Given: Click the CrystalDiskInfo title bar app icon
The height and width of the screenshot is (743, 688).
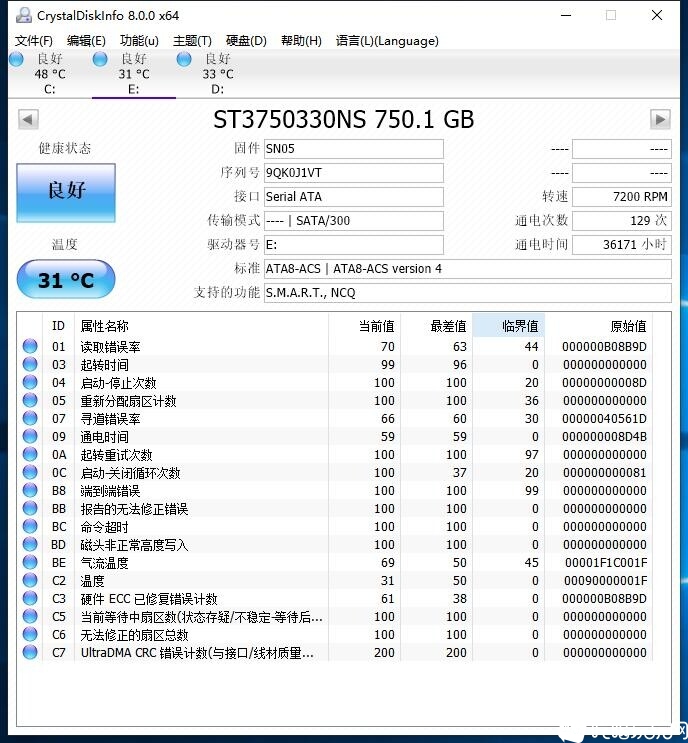Looking at the screenshot, I should 24,15.
